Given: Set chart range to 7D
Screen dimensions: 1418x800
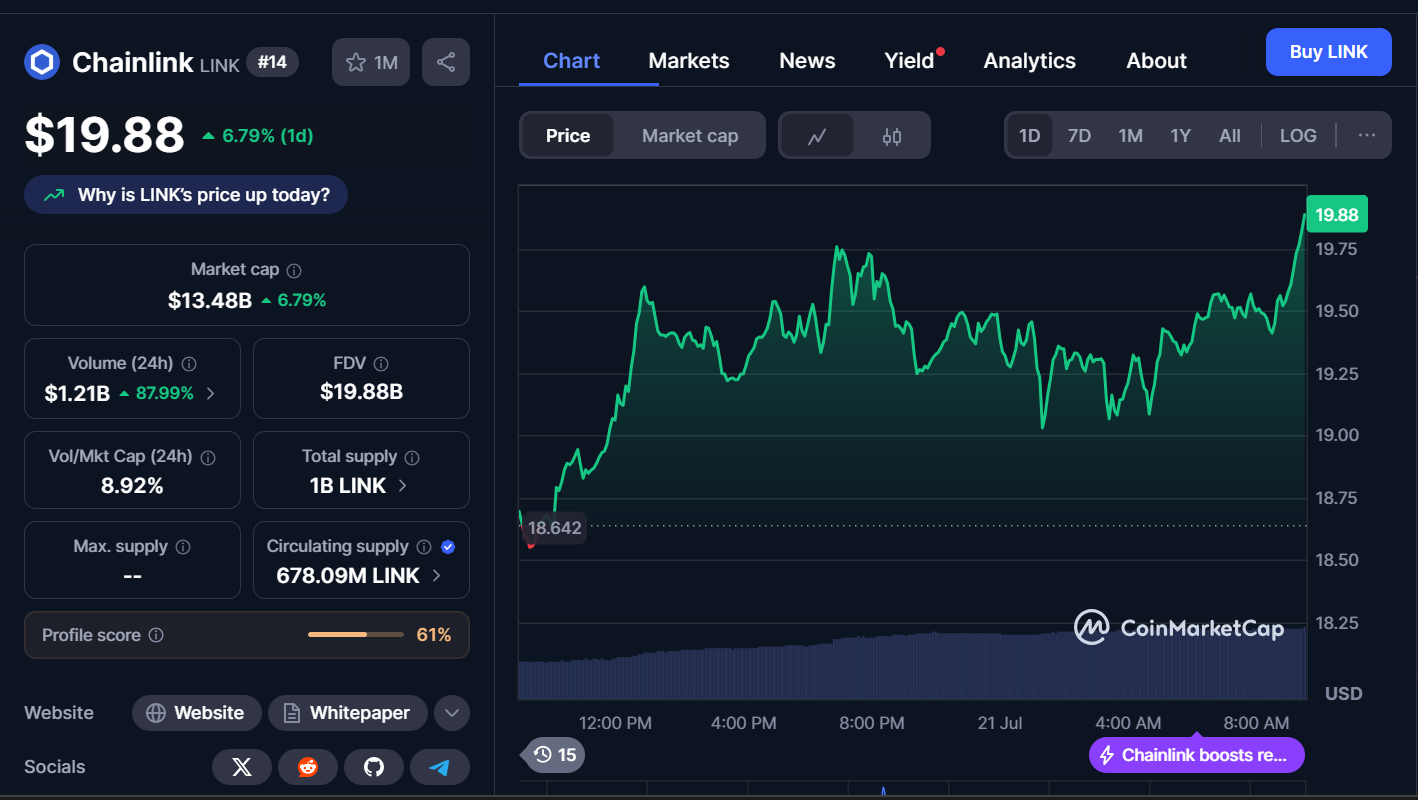Looking at the screenshot, I should (x=1079, y=136).
